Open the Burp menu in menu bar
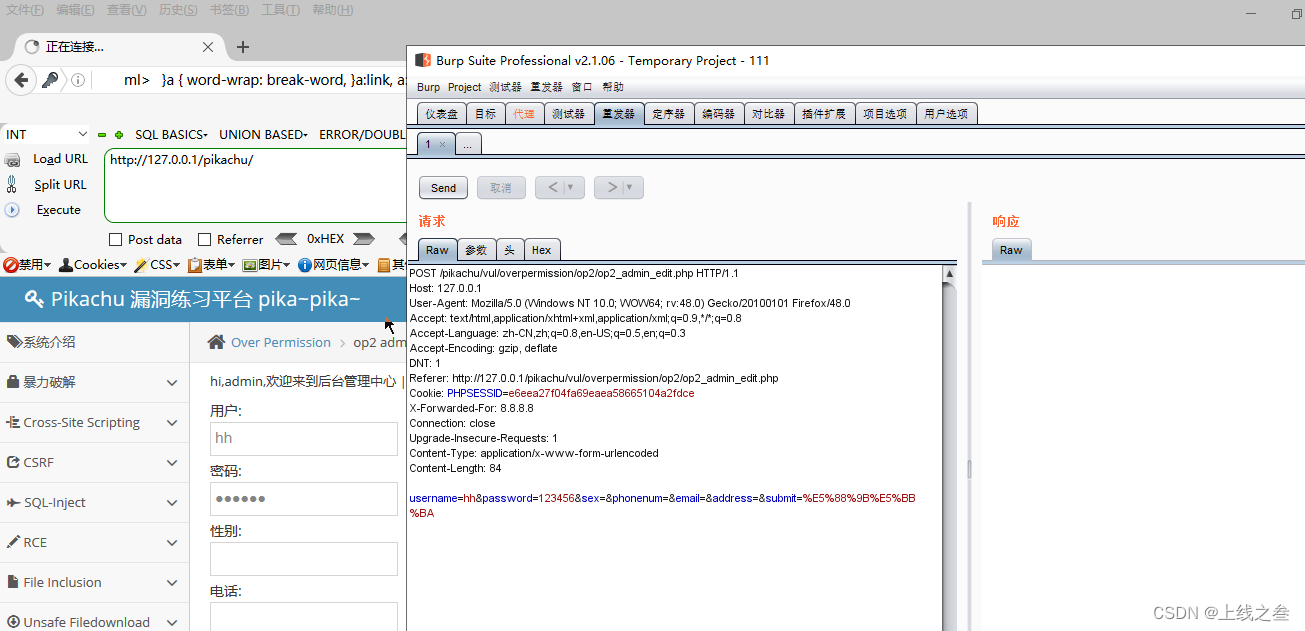Screen dimensions: 1305x631 pos(428,87)
